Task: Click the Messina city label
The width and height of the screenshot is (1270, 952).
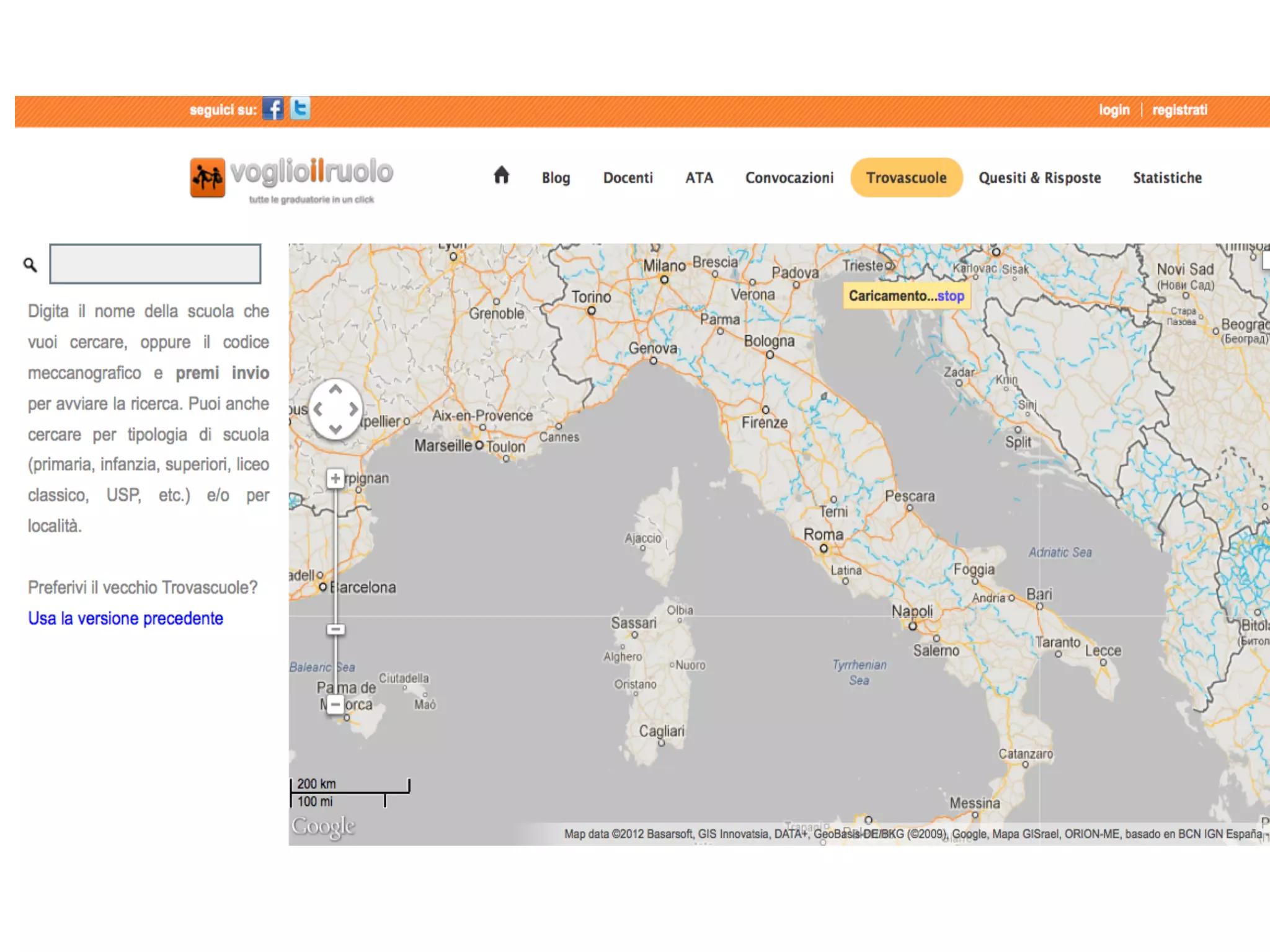Action: pyautogui.click(x=974, y=803)
